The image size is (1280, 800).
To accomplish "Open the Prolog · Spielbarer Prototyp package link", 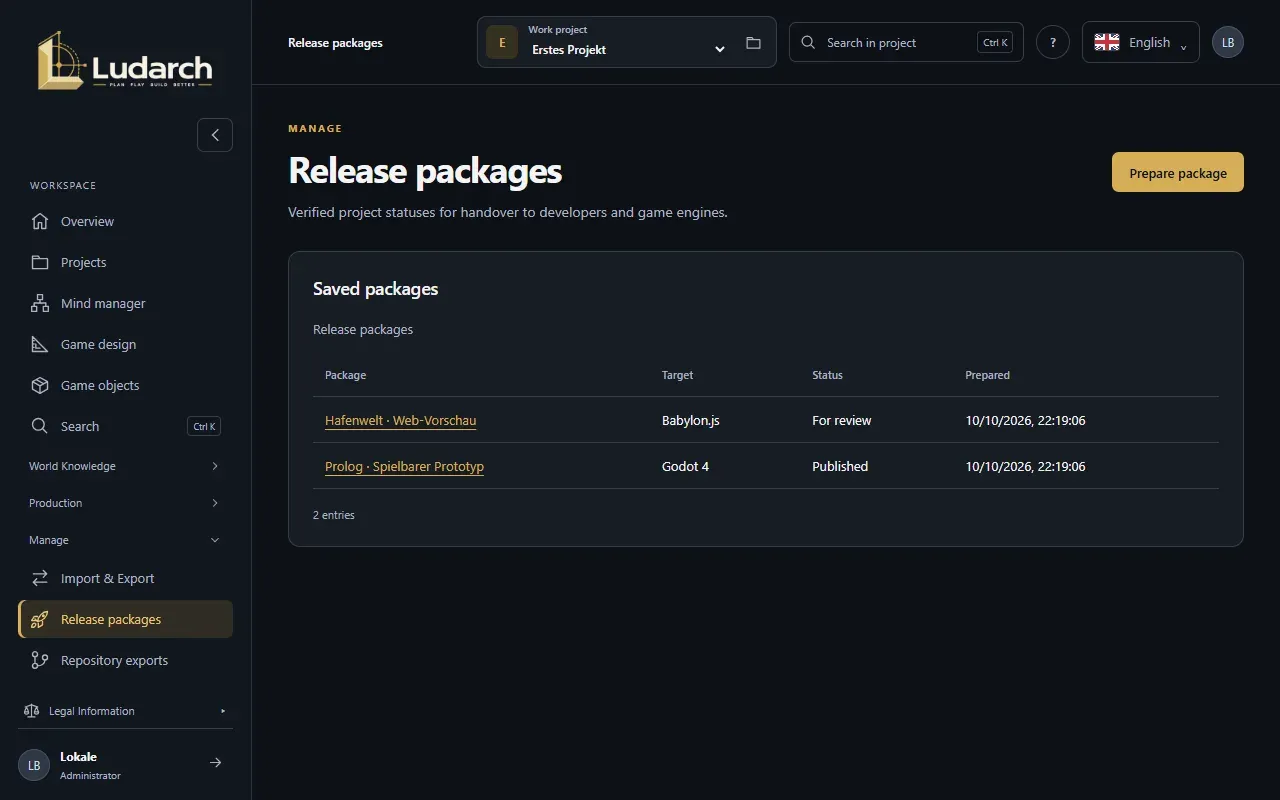I will (404, 467).
